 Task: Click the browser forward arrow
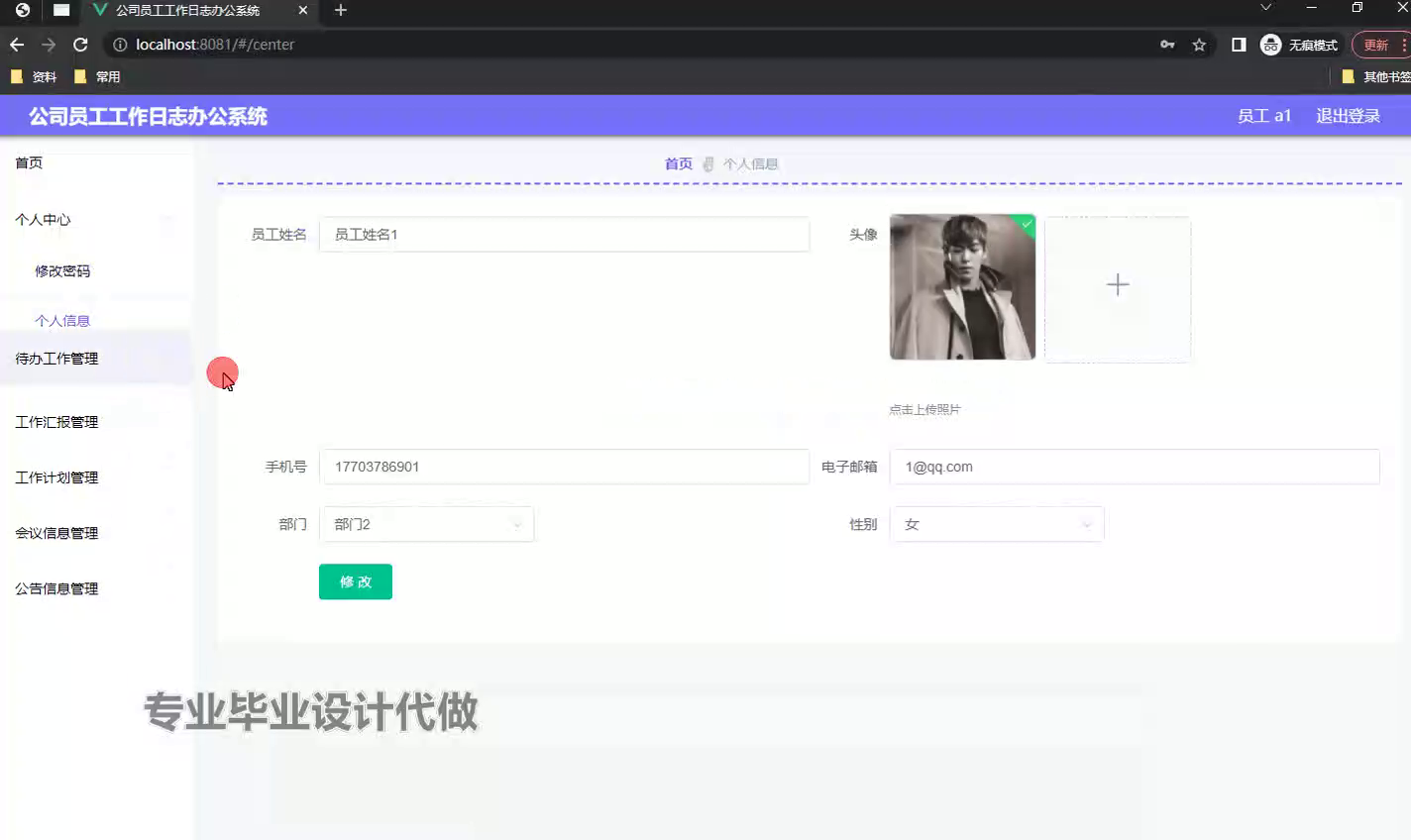tap(49, 45)
